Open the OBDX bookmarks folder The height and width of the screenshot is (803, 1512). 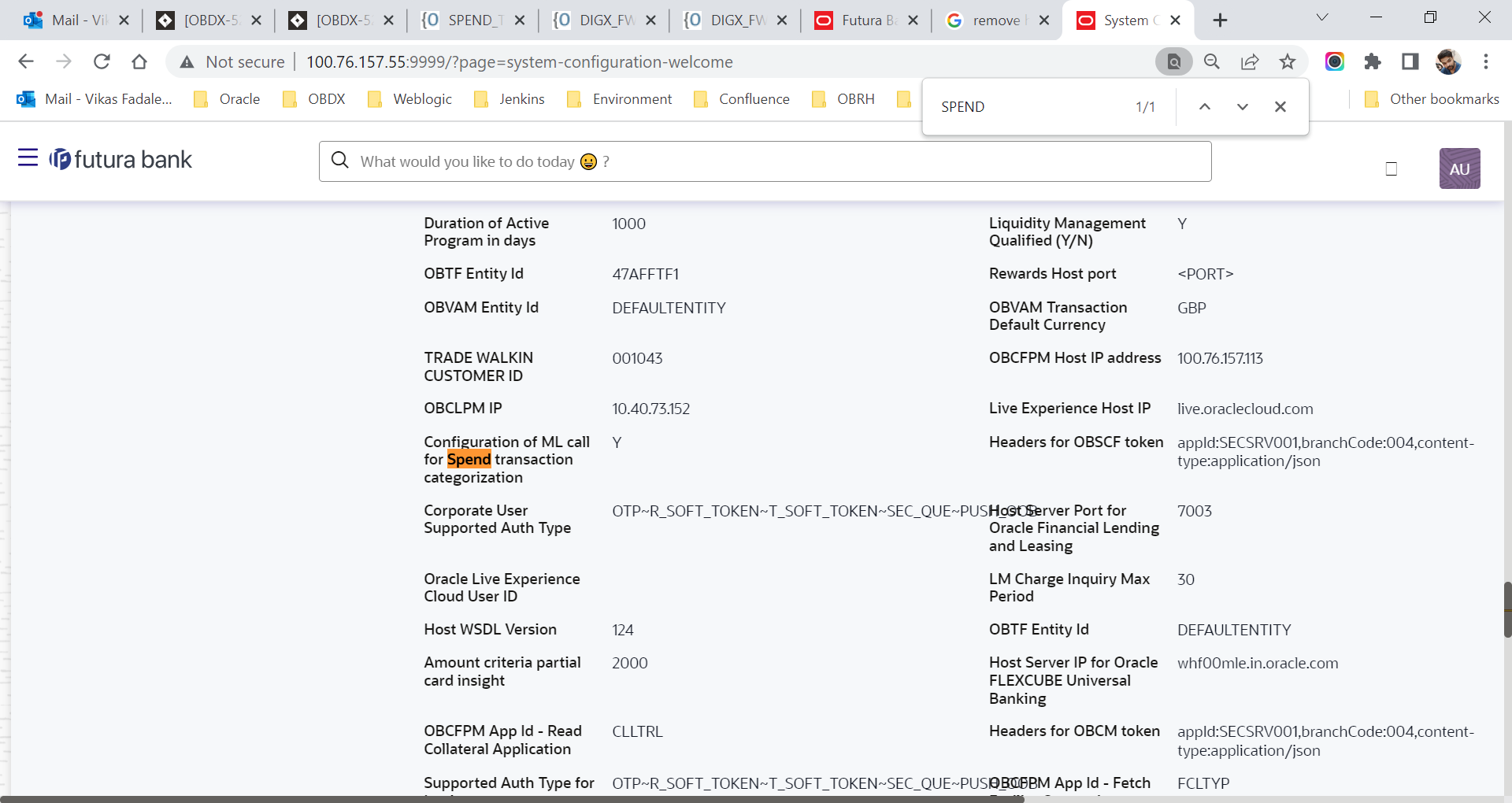pyautogui.click(x=314, y=98)
